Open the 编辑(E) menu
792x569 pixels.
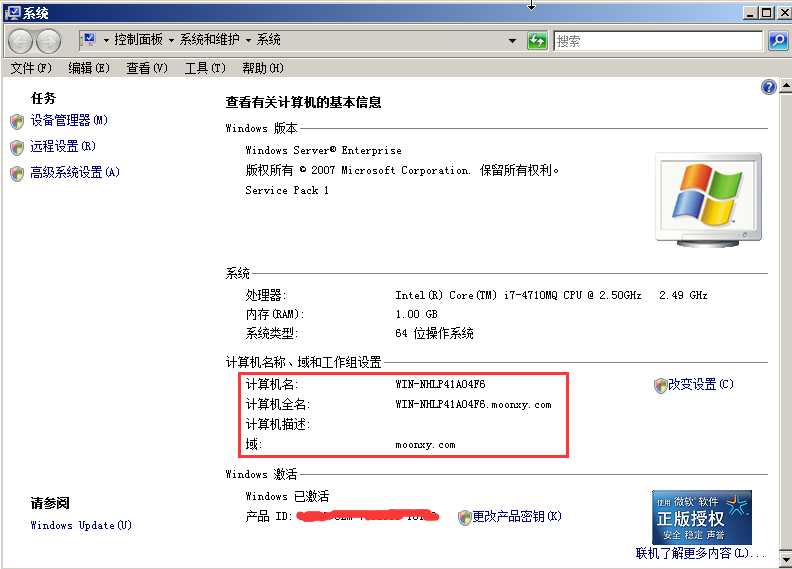pos(89,68)
